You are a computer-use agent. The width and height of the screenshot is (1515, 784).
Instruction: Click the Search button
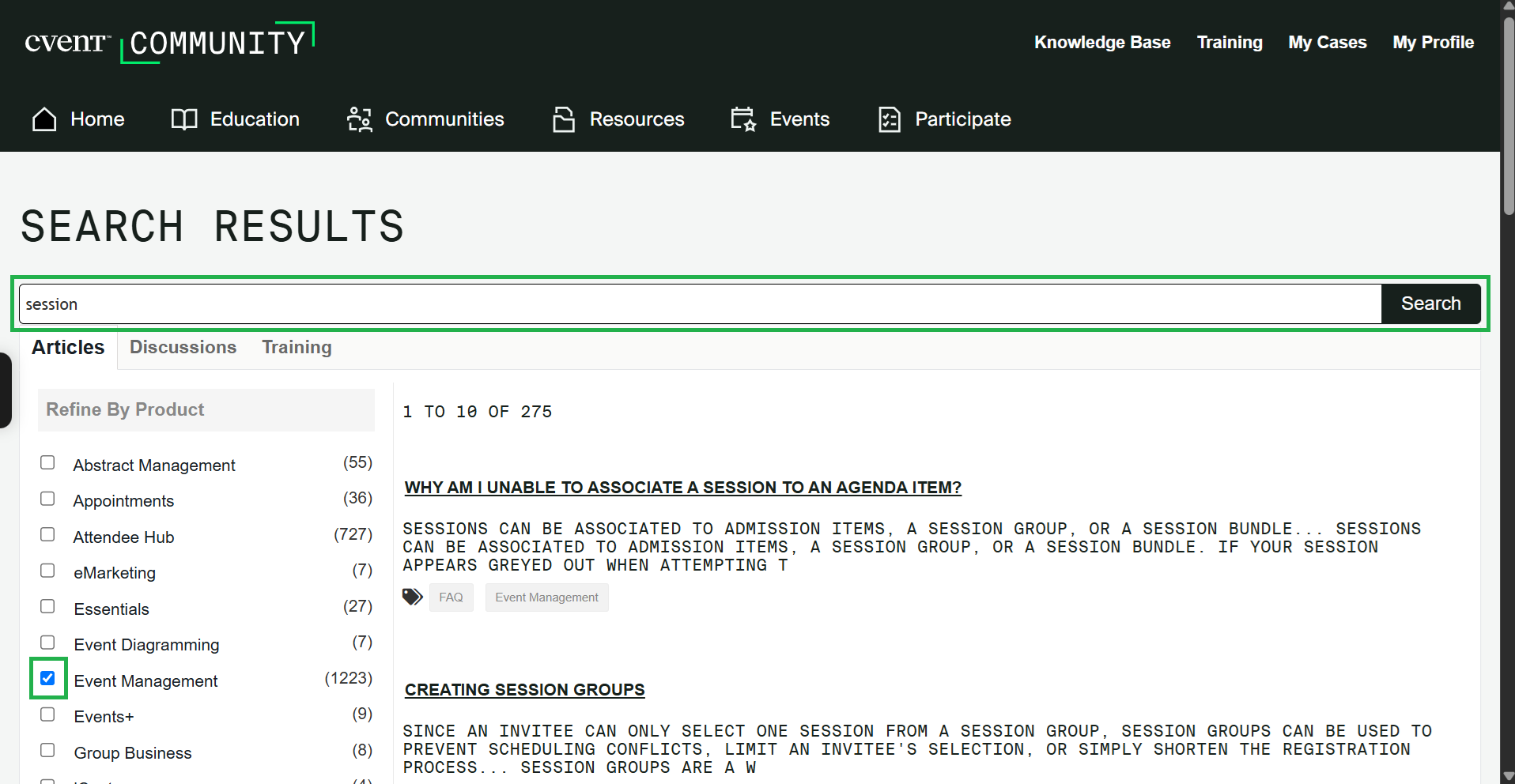click(x=1430, y=303)
